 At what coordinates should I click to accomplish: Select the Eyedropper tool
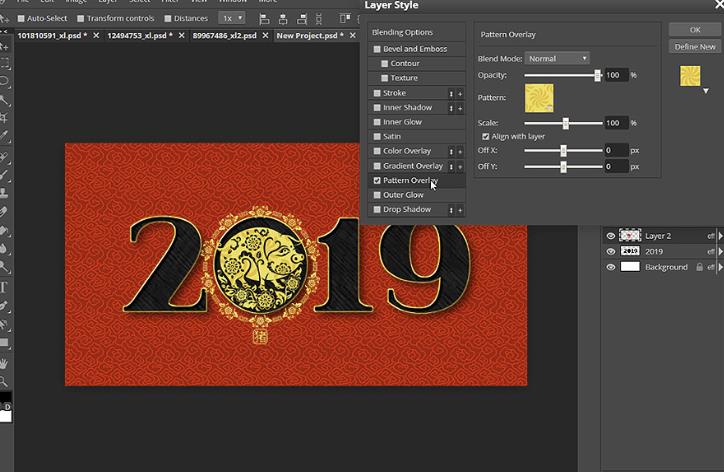click(x=4, y=136)
